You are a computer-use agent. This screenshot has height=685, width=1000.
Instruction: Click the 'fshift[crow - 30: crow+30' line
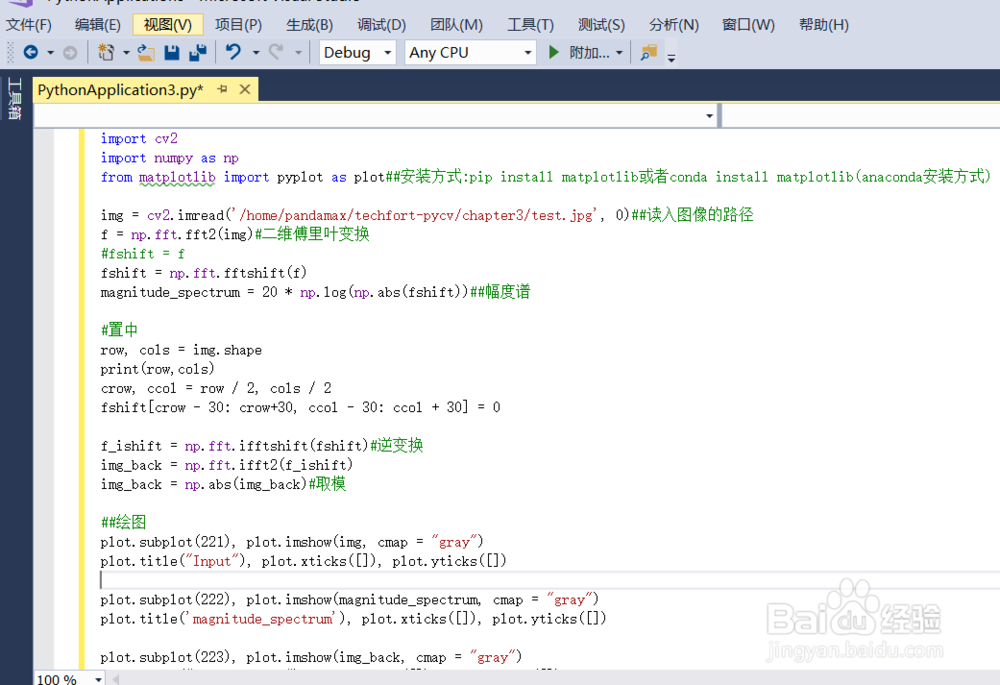click(x=300, y=408)
